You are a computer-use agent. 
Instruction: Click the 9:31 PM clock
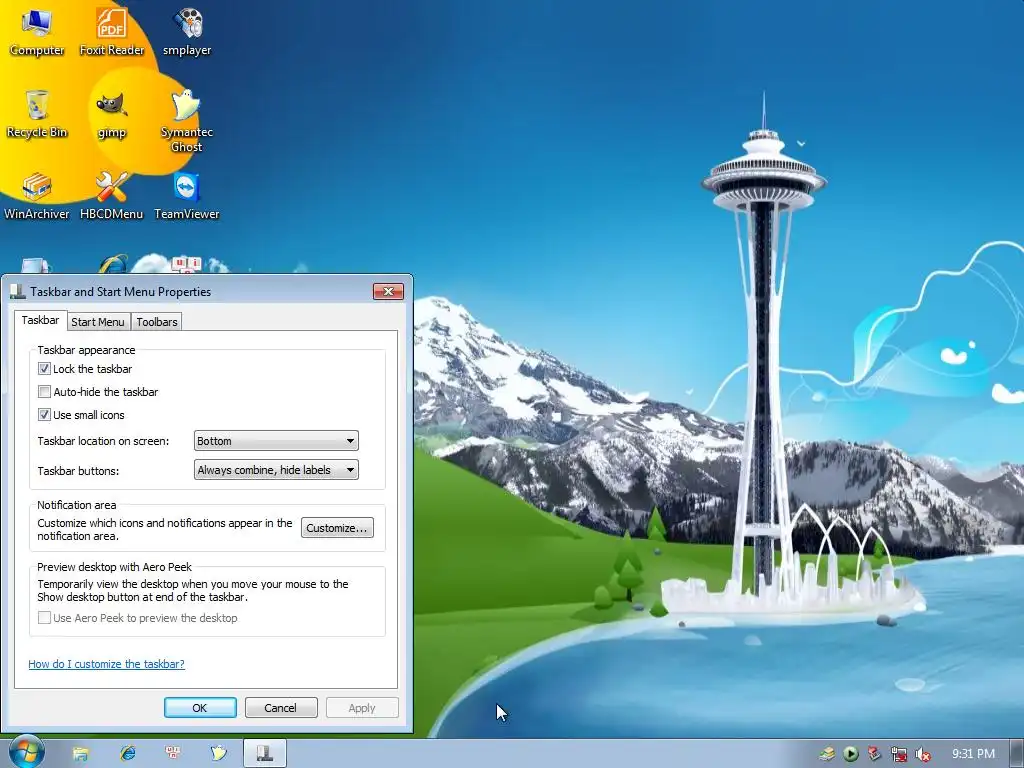click(x=973, y=754)
